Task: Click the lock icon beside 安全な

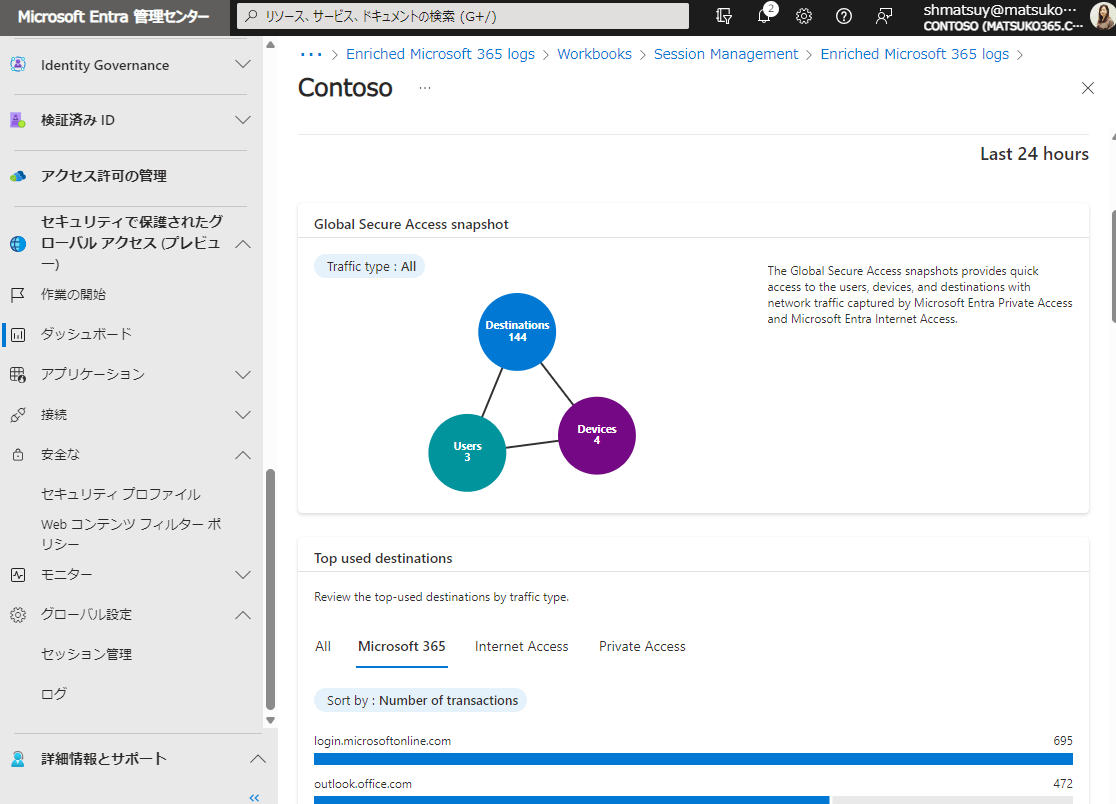Action: tap(19, 455)
